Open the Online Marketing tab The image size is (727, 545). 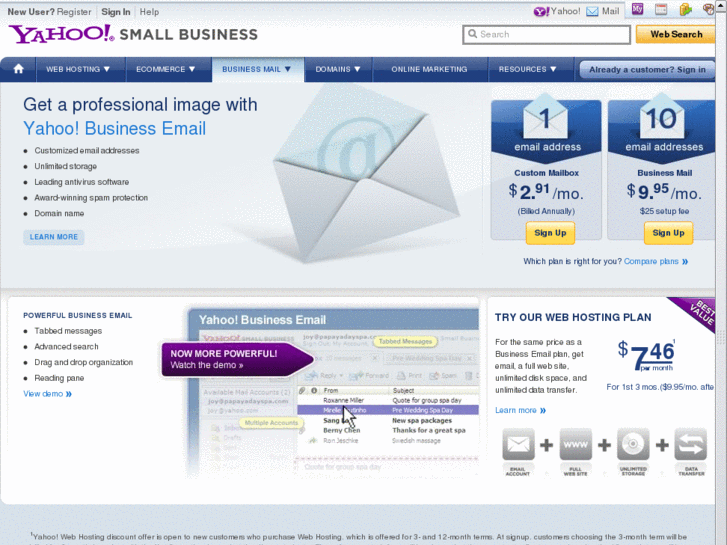tap(429, 69)
